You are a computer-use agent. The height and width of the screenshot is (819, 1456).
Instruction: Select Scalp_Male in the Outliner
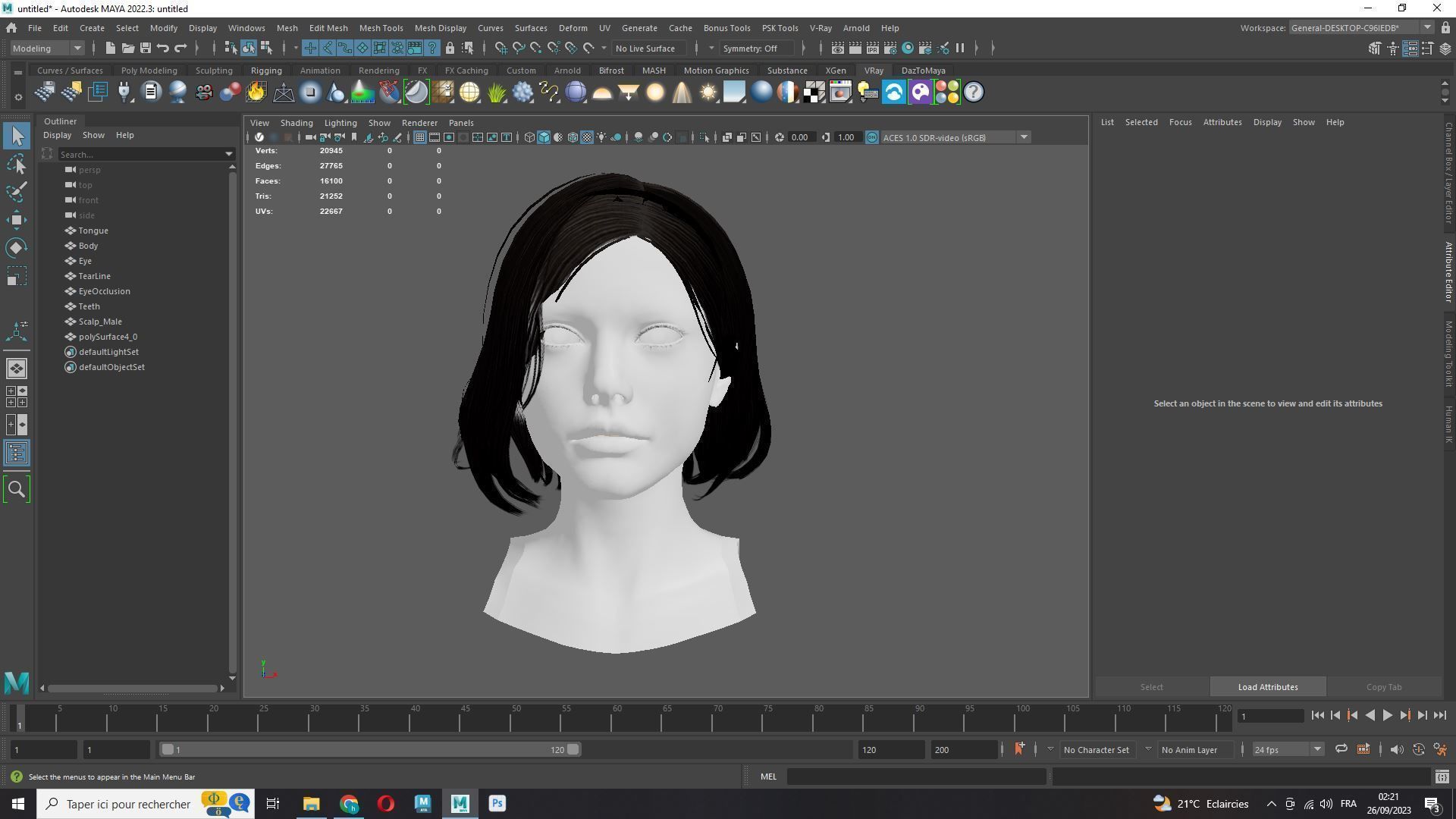(100, 322)
